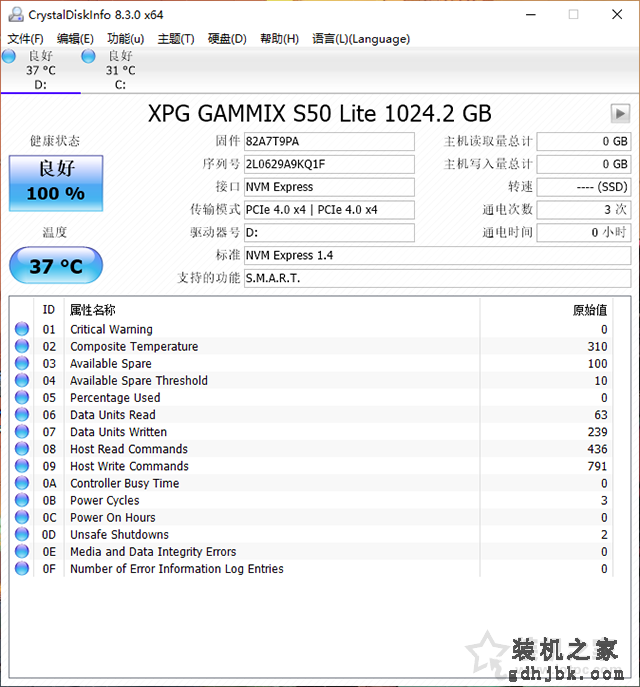The height and width of the screenshot is (687, 640).
Task: Click the status circle for Critical Warning
Action: pyautogui.click(x=22, y=329)
